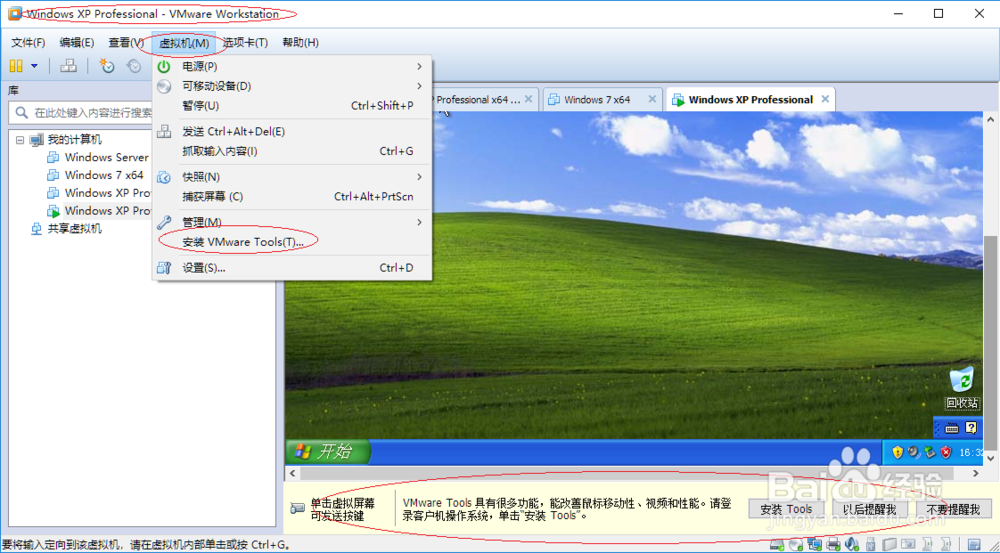Viewport: 1000px width, 553px height.
Task: Click the vertical scrollbar up arrow of the VM view
Action: [990, 119]
